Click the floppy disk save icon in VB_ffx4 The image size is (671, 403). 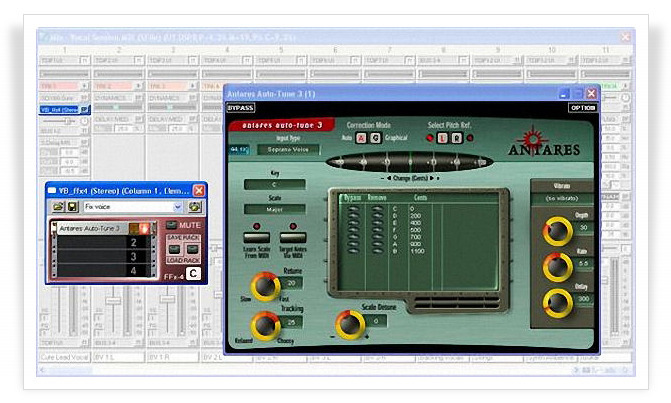tap(72, 207)
